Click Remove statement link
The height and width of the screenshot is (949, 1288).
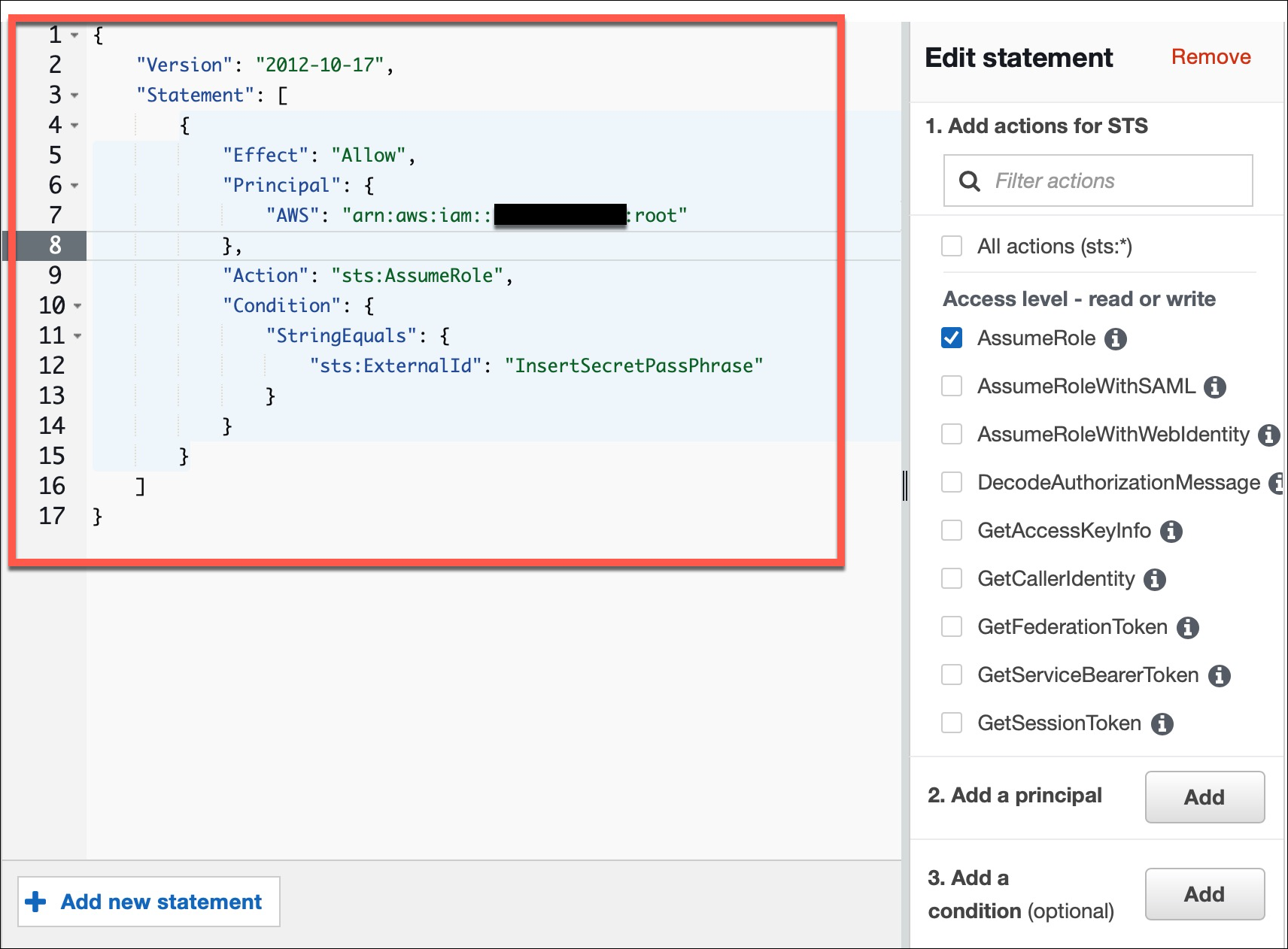click(x=1211, y=57)
